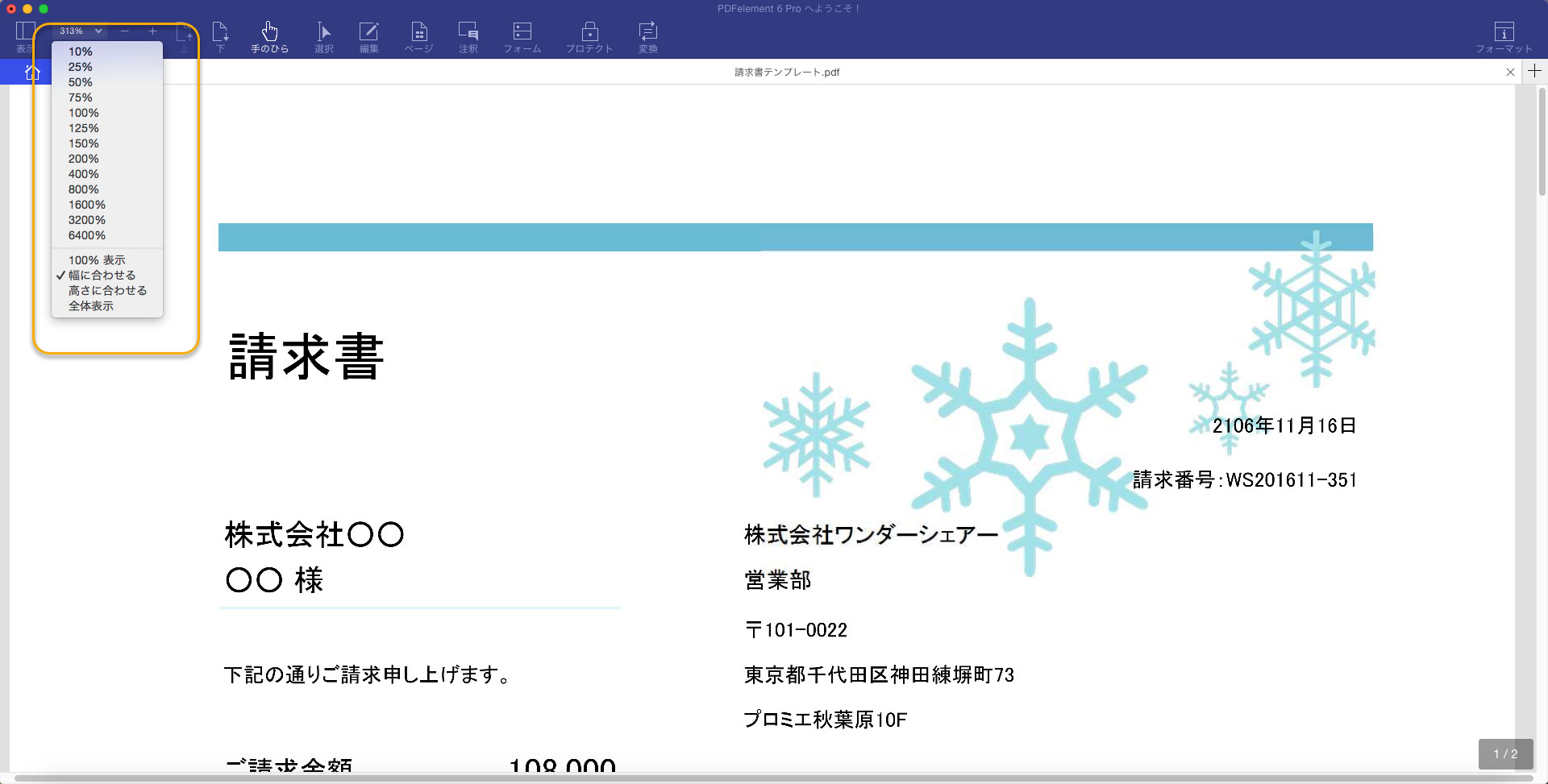Open the 変換 convert tool
Viewport: 1548px width, 784px height.
(x=648, y=37)
